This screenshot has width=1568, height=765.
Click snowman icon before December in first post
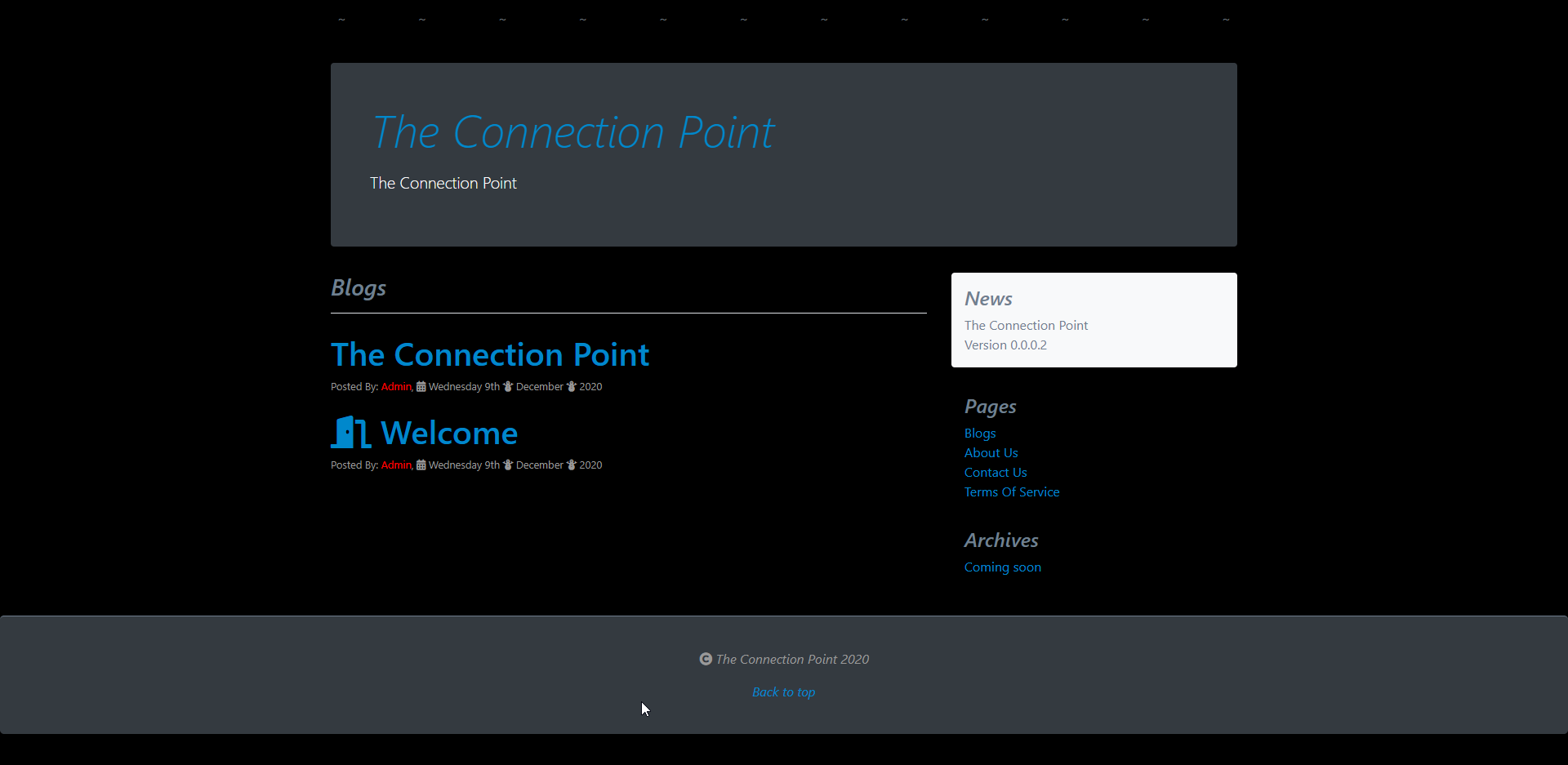pos(508,387)
